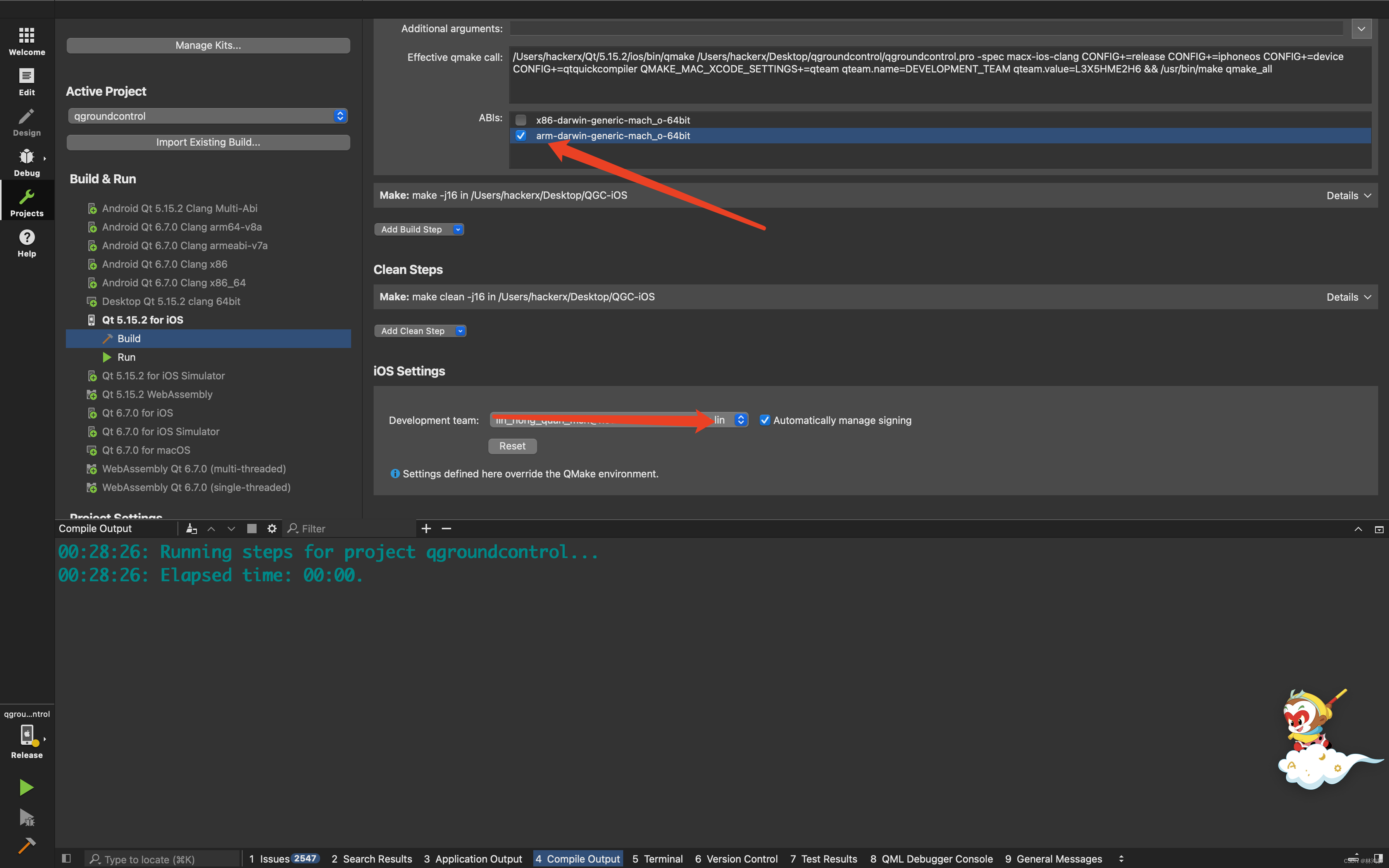Image resolution: width=1389 pixels, height=868 pixels.
Task: Open Add Clean Step dropdown
Action: click(420, 331)
